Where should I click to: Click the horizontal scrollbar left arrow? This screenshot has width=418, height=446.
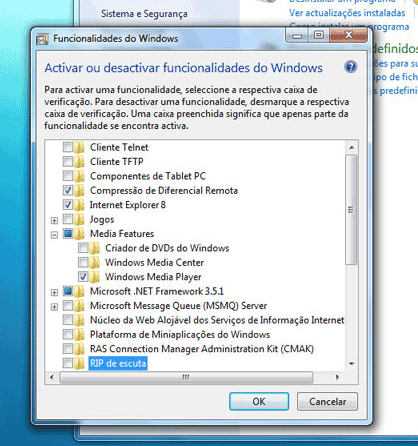[52, 377]
